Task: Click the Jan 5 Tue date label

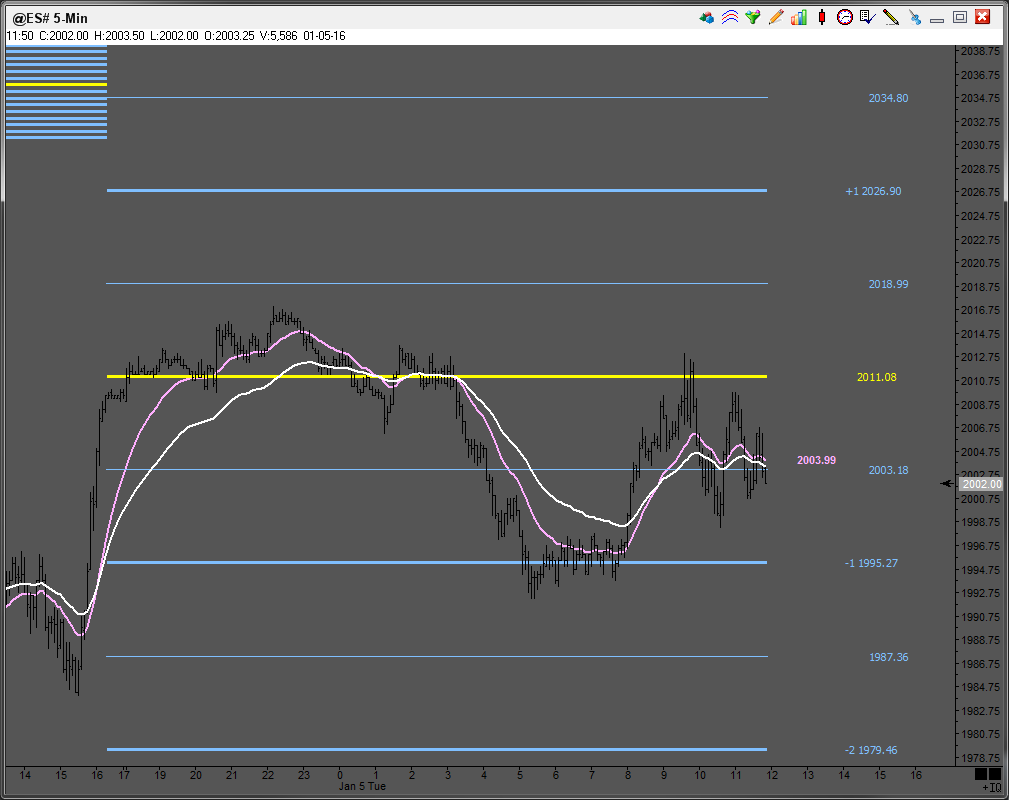Action: point(362,786)
